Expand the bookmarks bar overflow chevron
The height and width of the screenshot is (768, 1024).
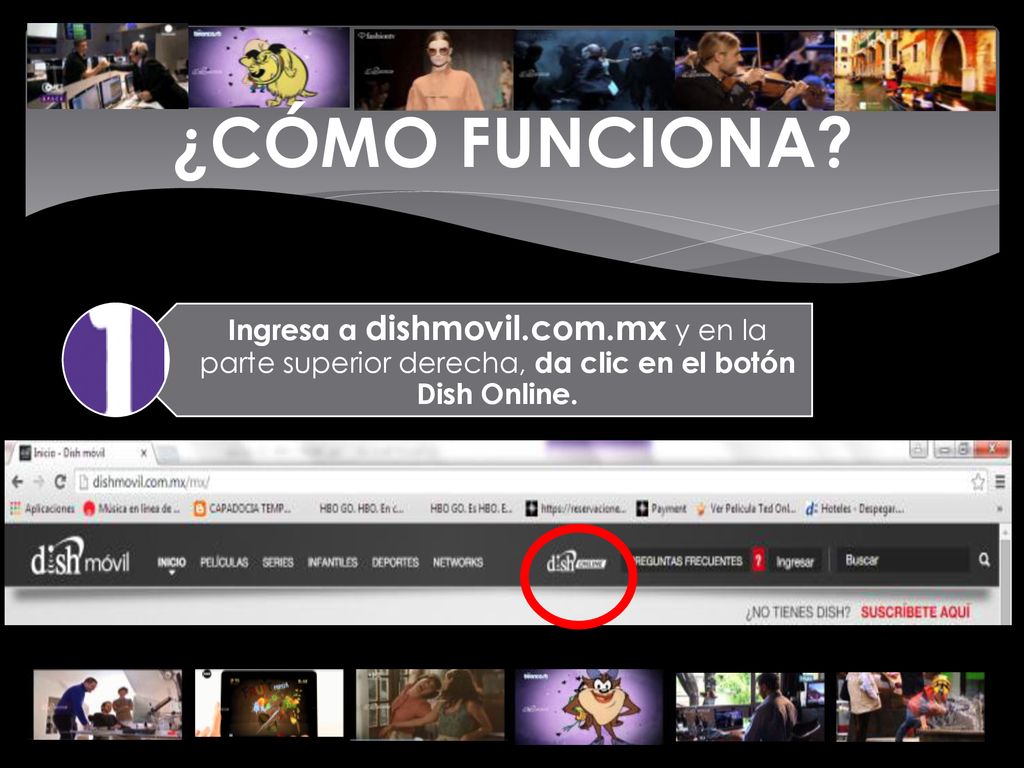click(x=999, y=508)
